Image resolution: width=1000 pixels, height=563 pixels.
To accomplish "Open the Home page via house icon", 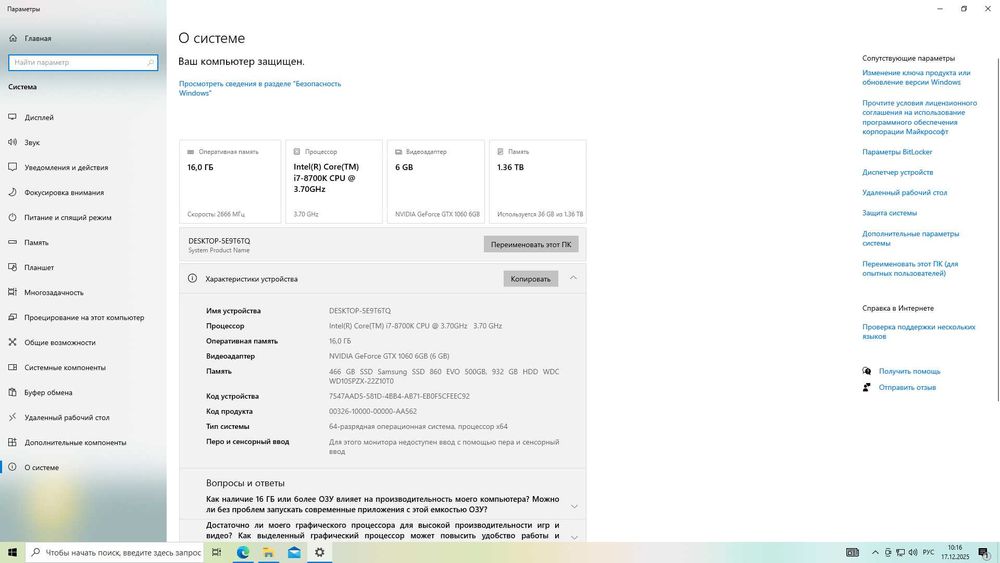I will [13, 38].
